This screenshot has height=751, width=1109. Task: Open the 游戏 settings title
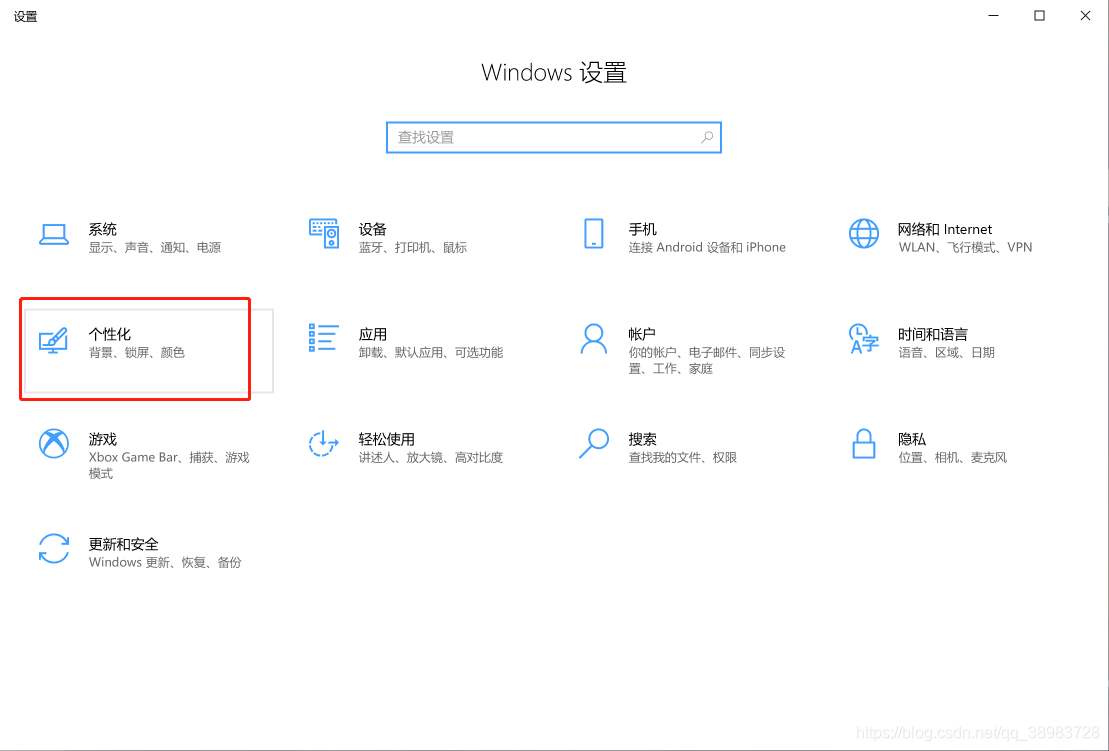point(103,439)
